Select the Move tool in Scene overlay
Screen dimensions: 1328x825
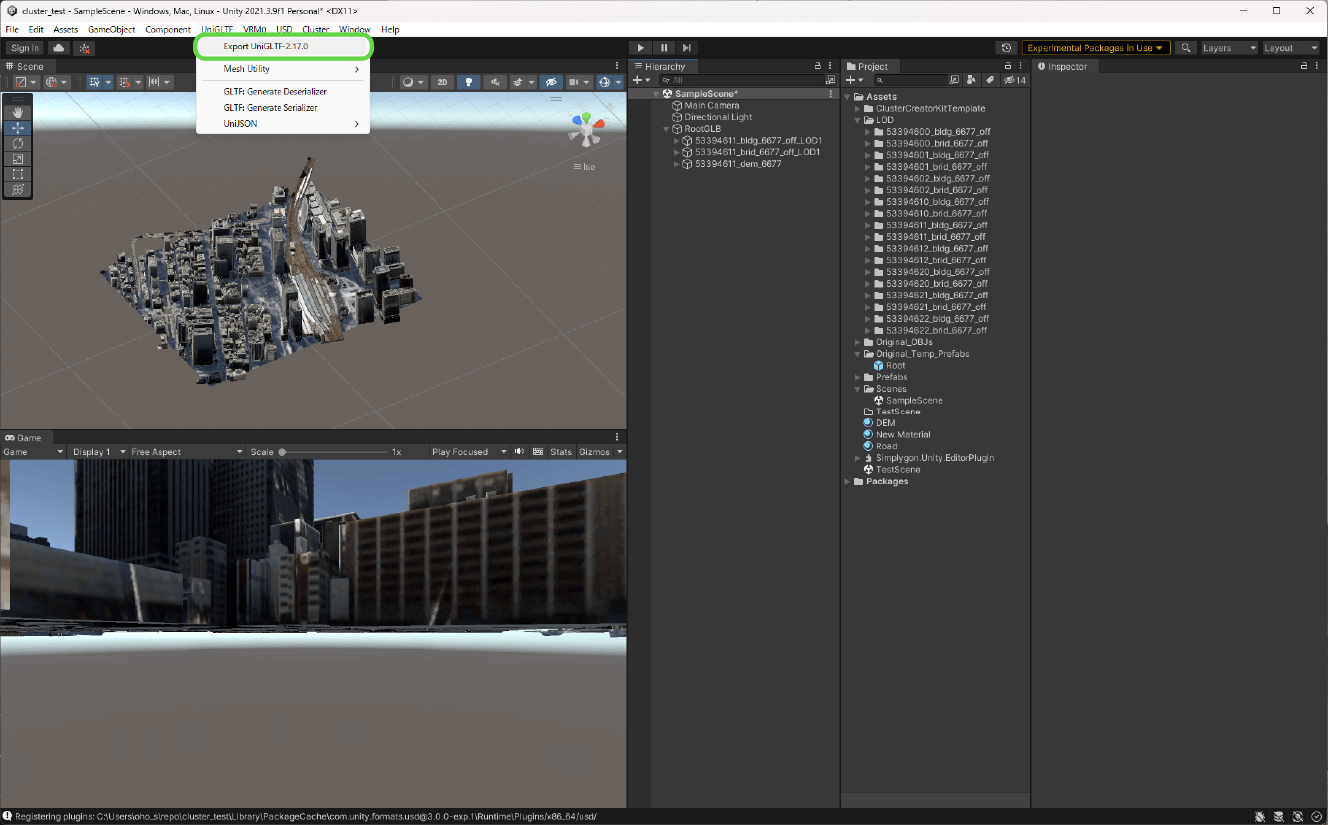[x=18, y=128]
